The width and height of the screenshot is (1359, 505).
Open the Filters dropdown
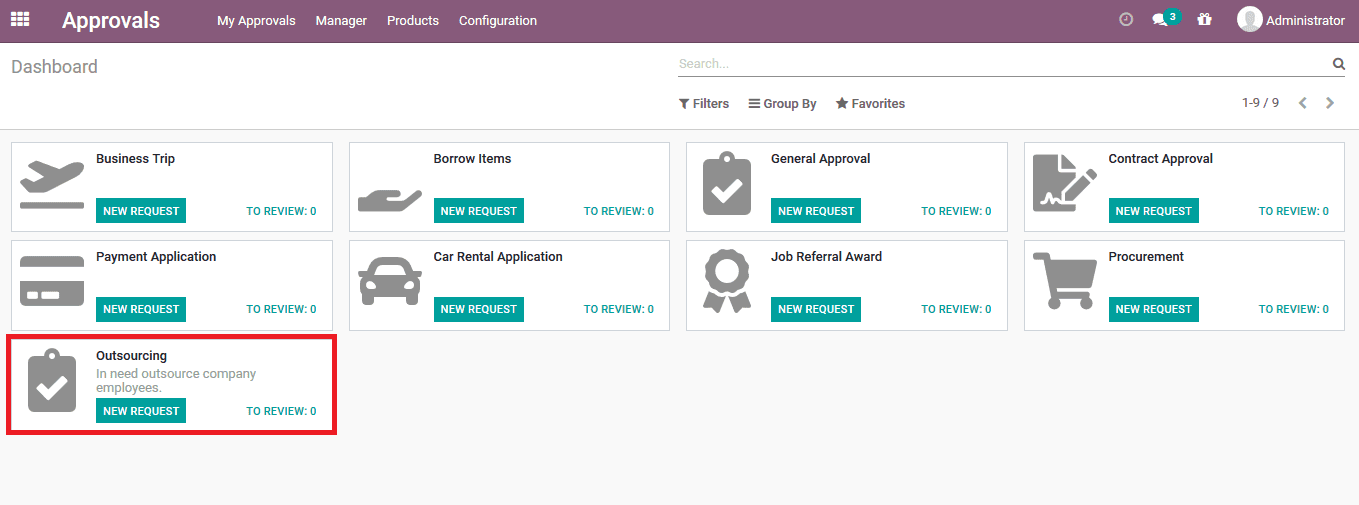click(704, 104)
